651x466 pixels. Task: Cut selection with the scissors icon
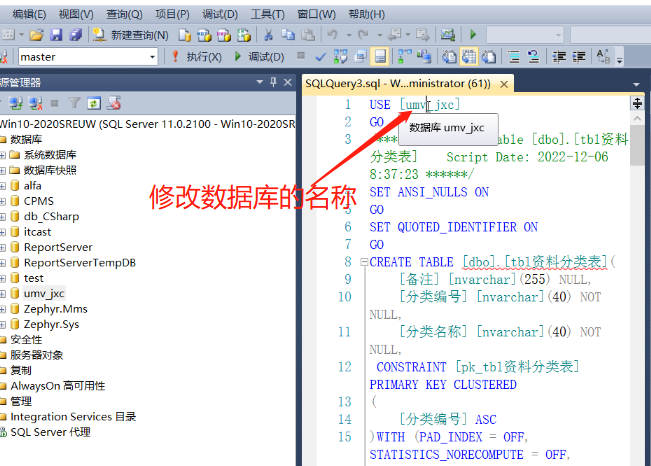269,35
